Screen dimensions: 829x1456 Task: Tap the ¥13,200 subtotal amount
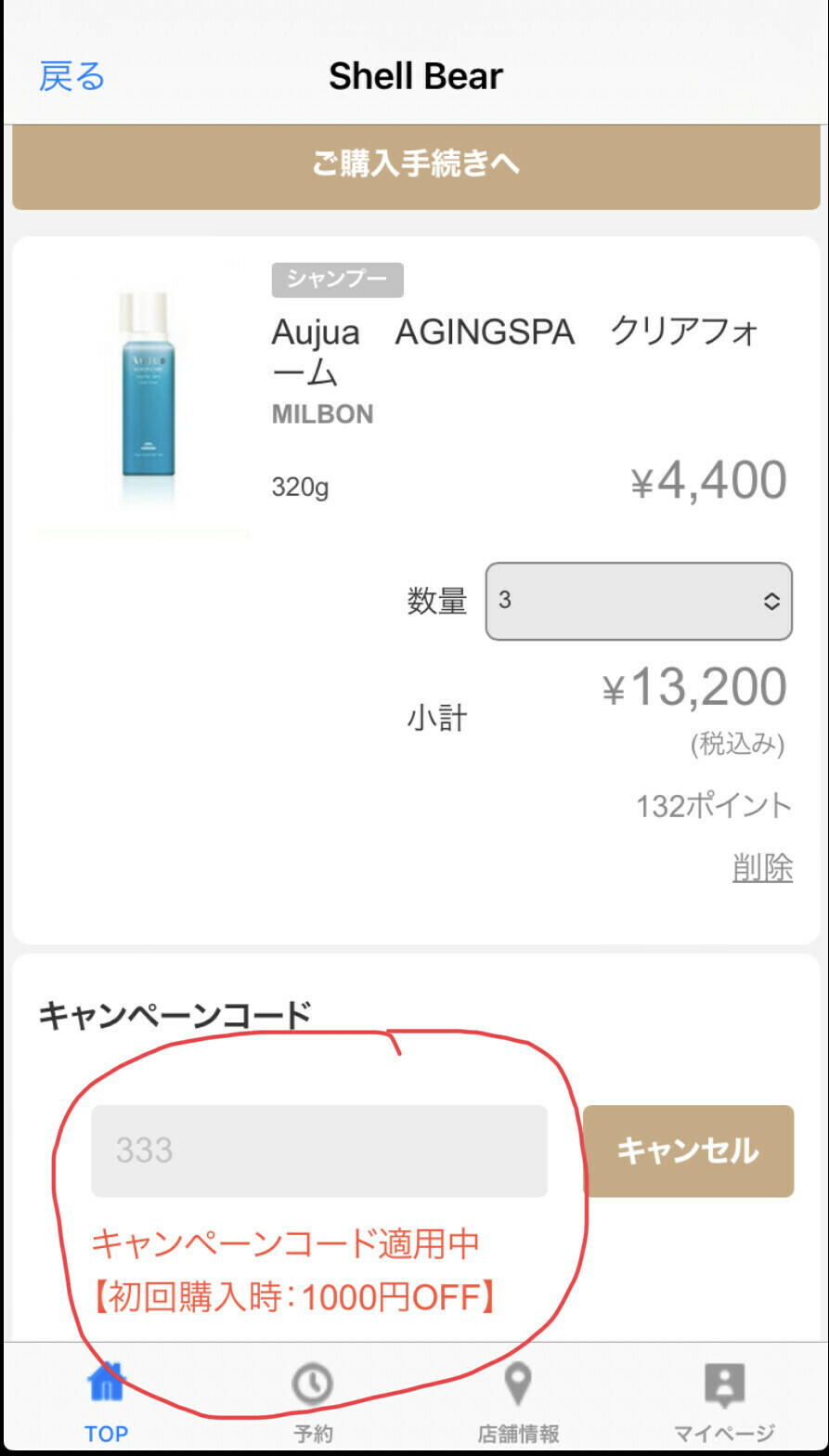point(694,688)
